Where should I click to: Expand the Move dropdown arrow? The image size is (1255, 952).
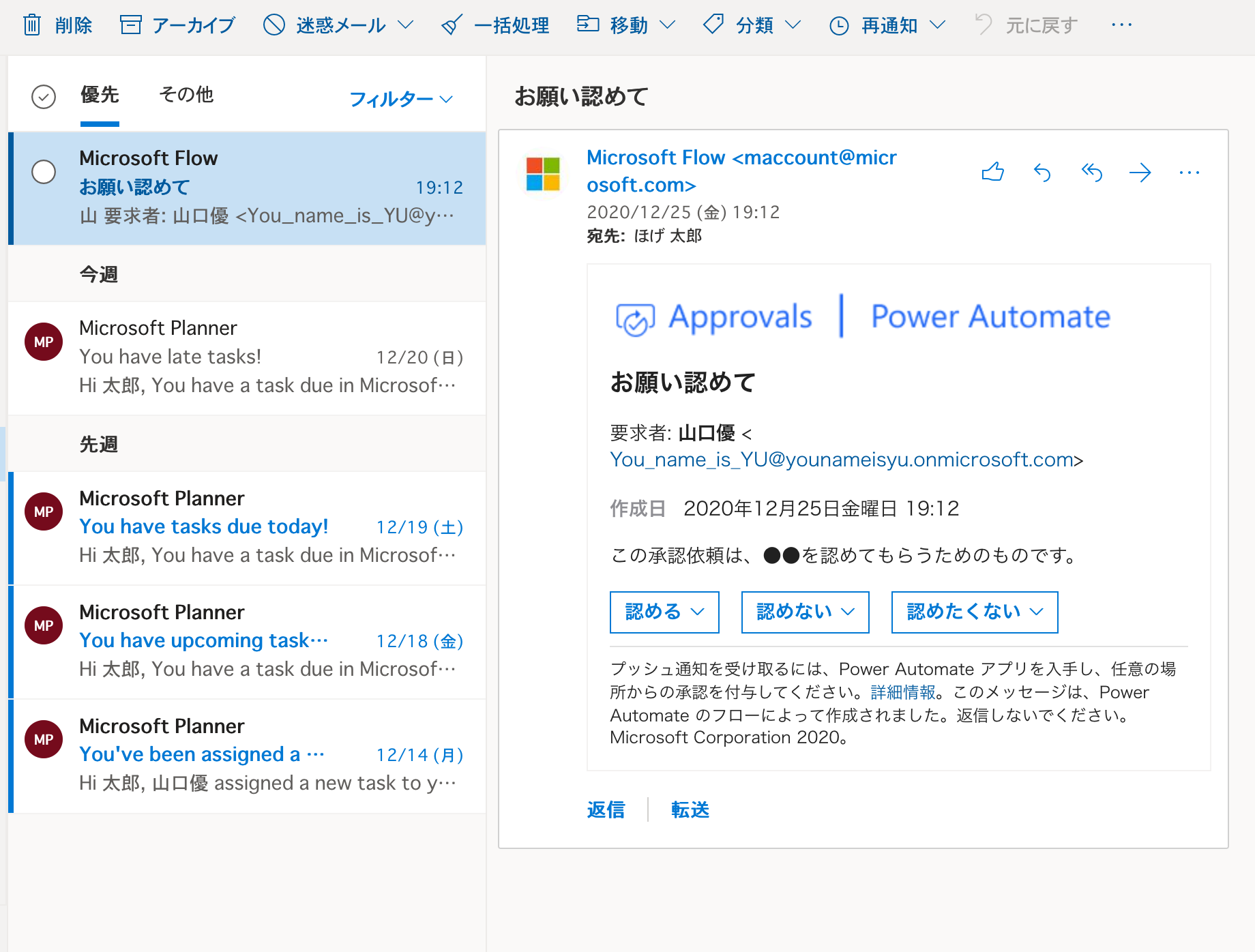tap(668, 25)
